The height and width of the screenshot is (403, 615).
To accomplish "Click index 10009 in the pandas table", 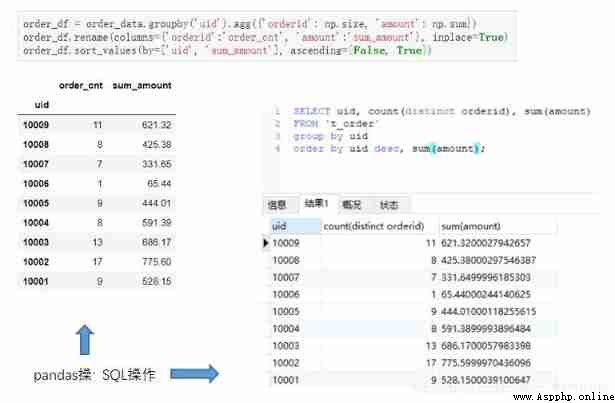I will (x=36, y=125).
